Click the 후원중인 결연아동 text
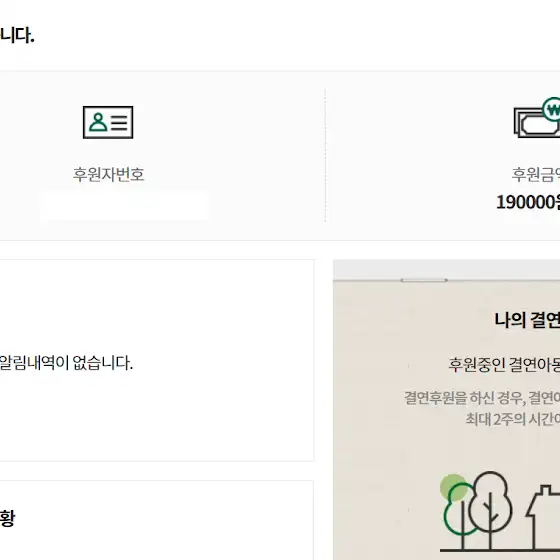This screenshot has width=560, height=560. pos(504,365)
